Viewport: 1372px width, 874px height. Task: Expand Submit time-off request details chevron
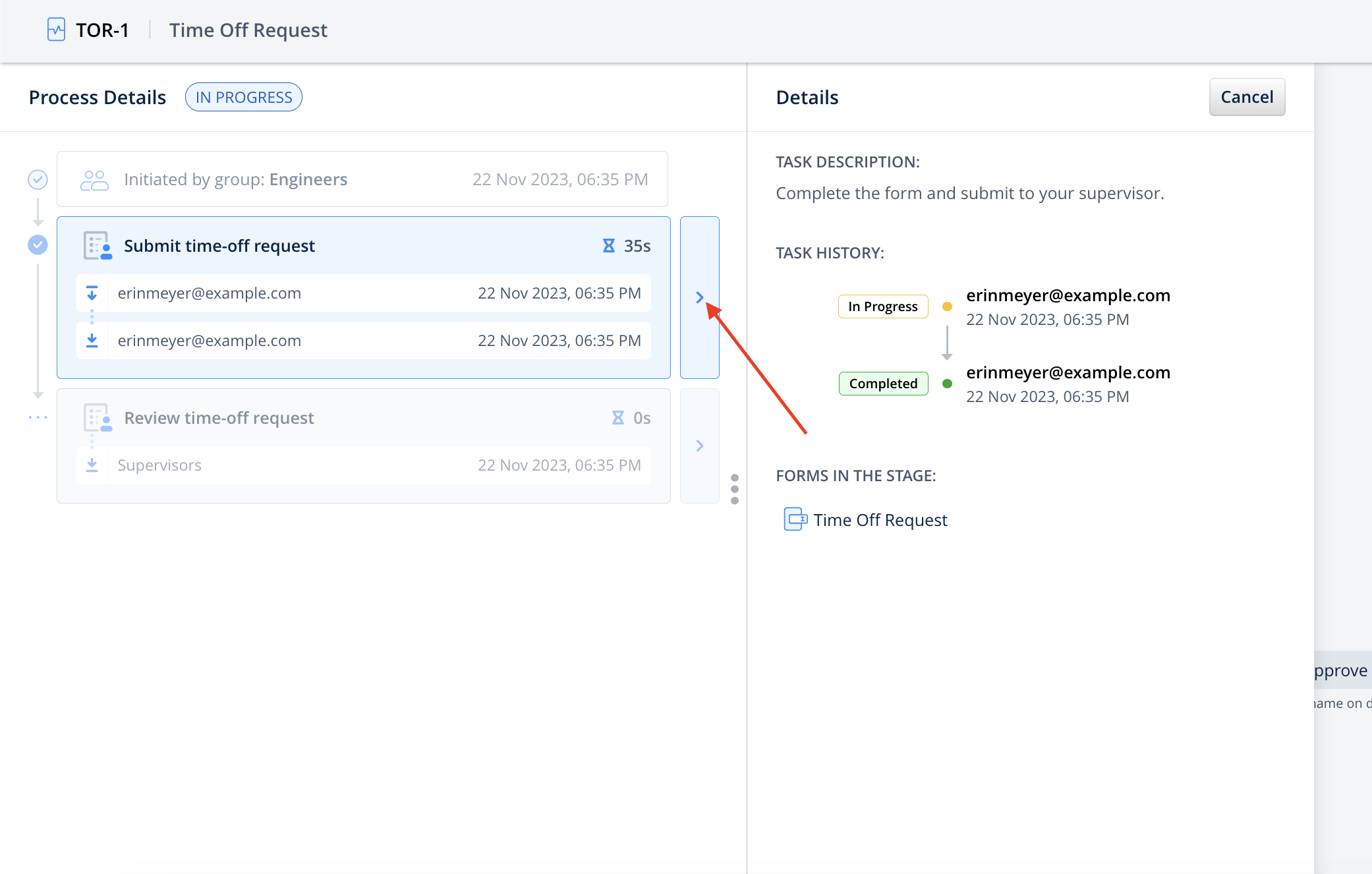[x=700, y=298]
